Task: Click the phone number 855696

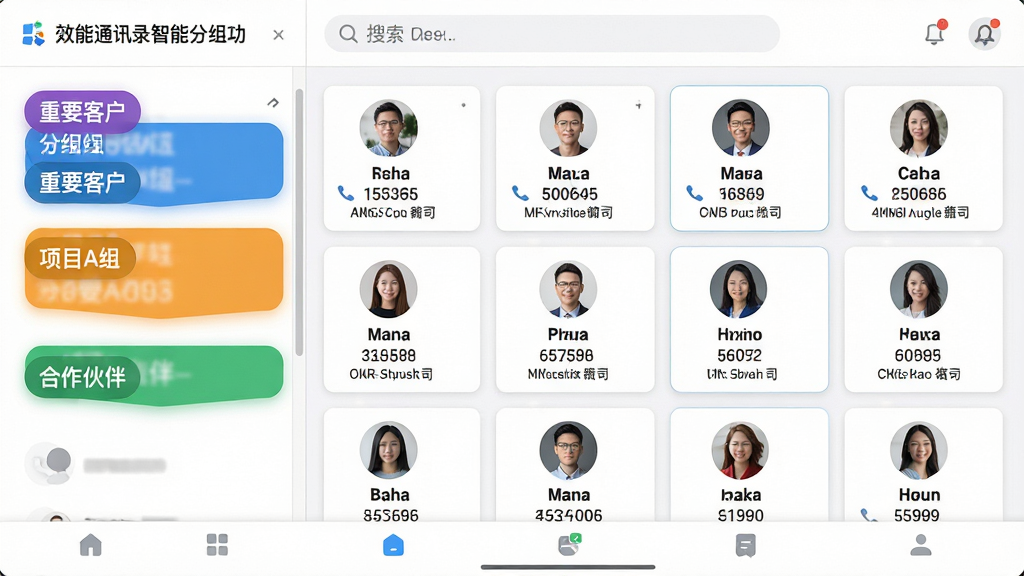Action: [391, 516]
